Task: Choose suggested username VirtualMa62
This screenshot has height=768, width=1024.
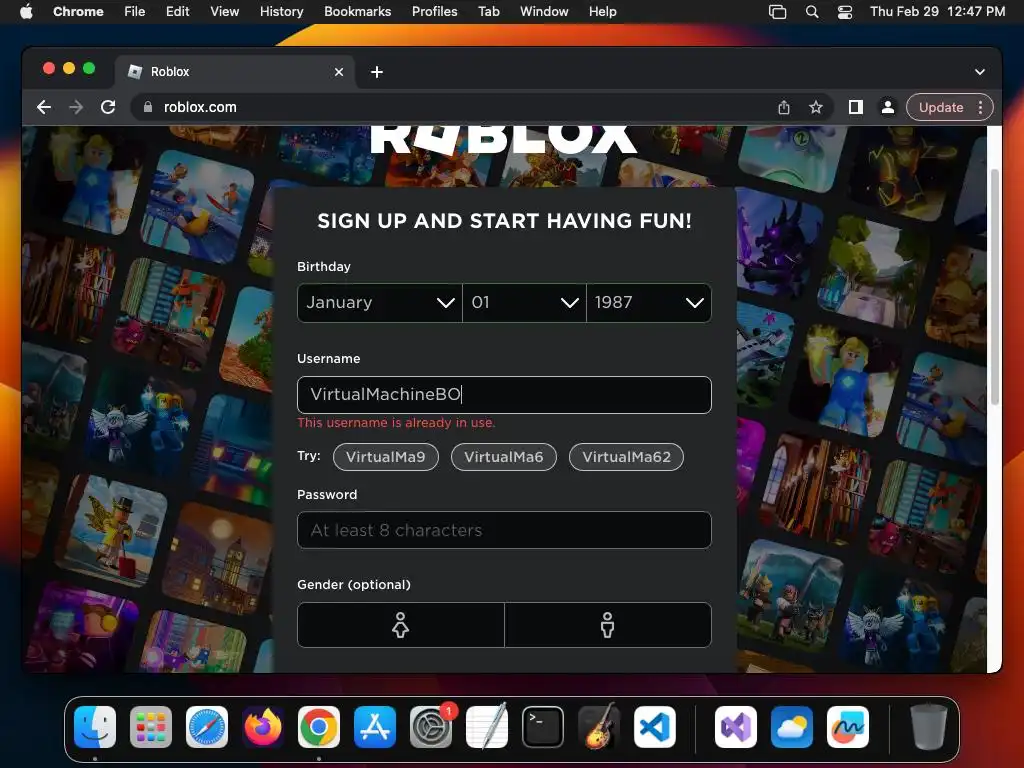Action: [x=626, y=456]
